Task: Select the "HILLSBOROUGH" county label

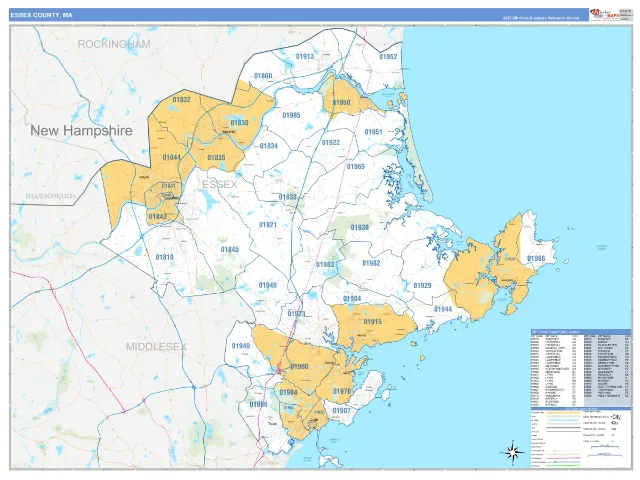Action: pos(51,196)
